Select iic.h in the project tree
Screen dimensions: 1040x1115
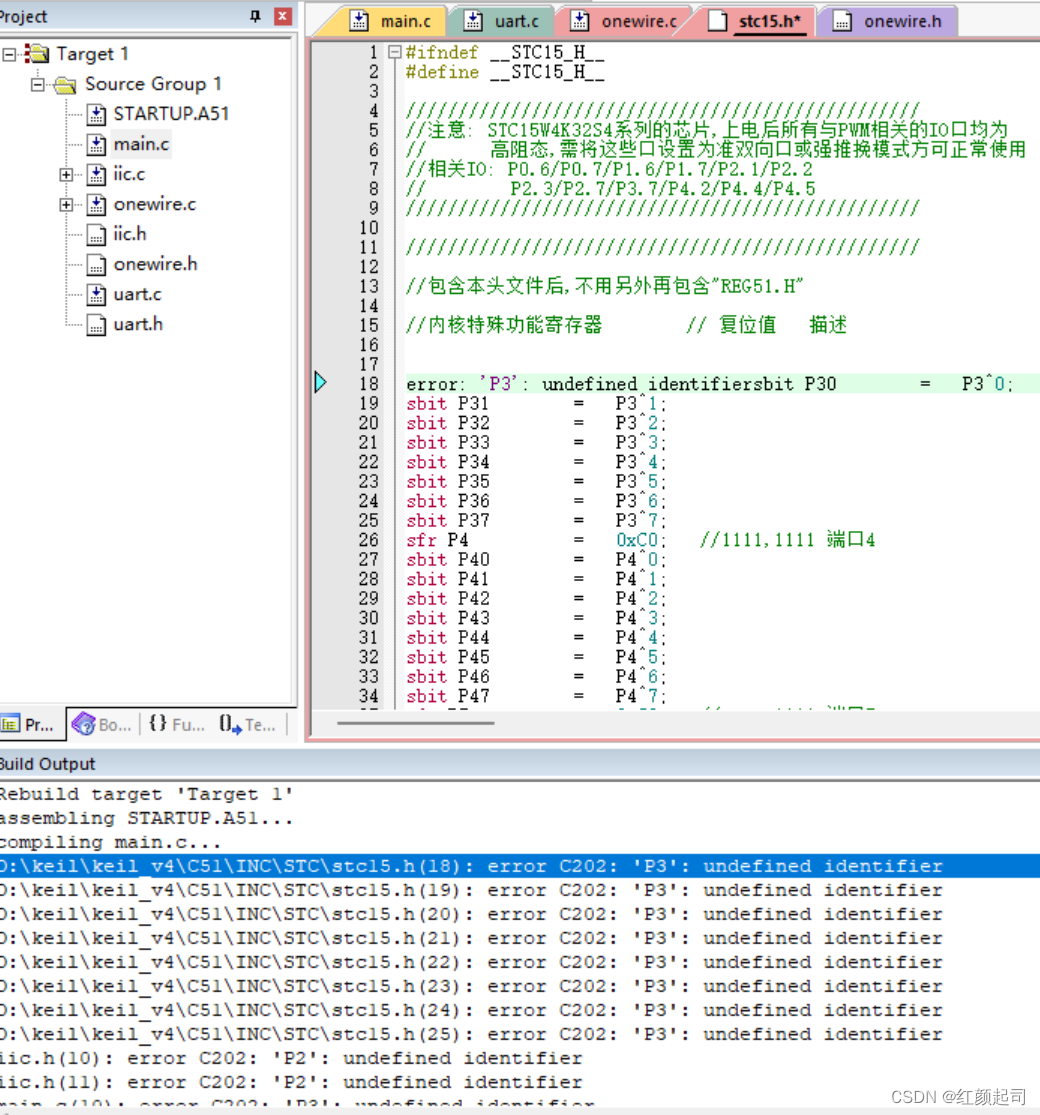click(129, 233)
